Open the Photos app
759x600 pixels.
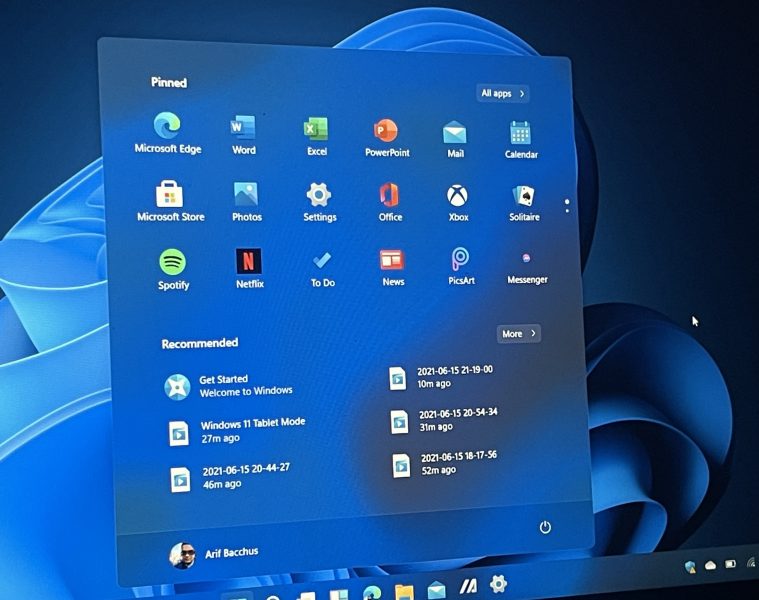[x=246, y=202]
